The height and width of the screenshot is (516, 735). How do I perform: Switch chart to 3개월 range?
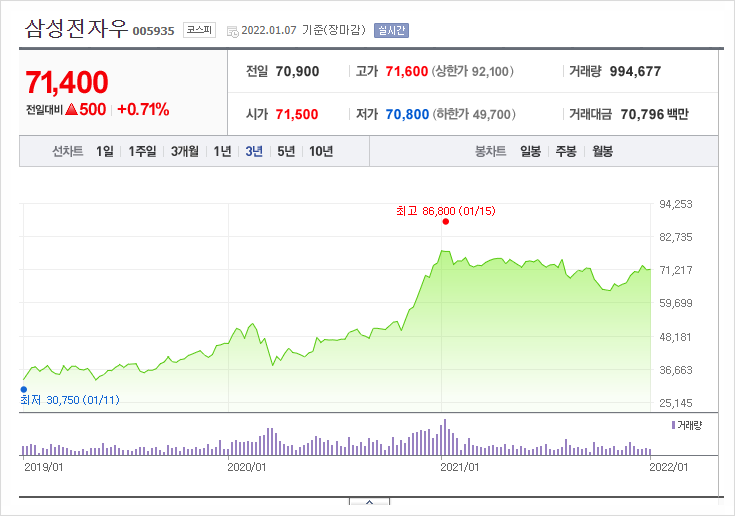pyautogui.click(x=185, y=151)
